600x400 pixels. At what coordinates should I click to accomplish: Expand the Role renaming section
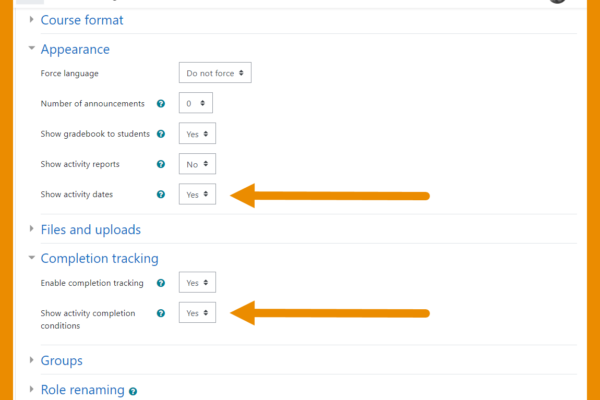[x=83, y=390]
